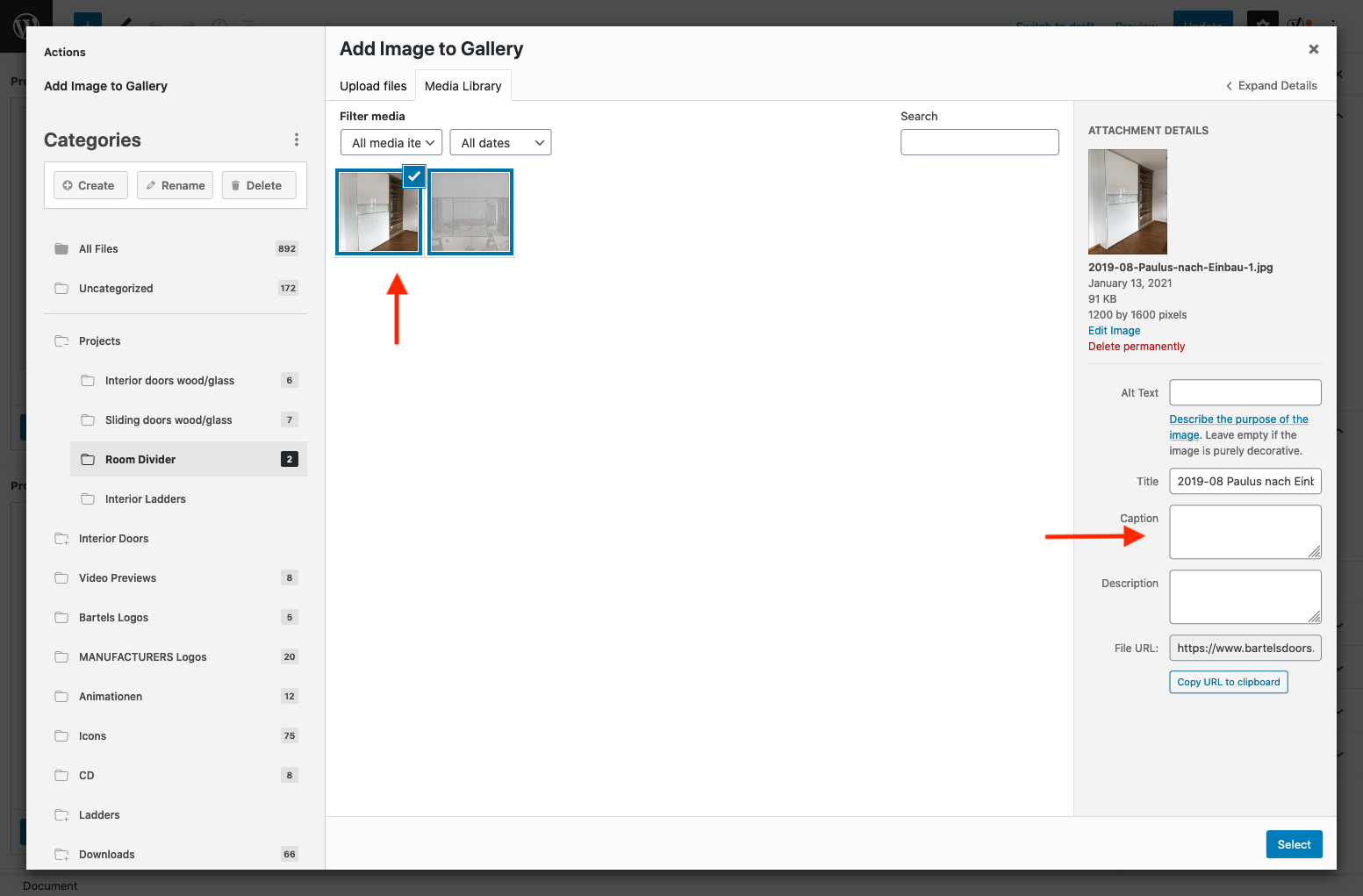The height and width of the screenshot is (896, 1363).
Task: Click the Expand Details toggle
Action: point(1271,86)
